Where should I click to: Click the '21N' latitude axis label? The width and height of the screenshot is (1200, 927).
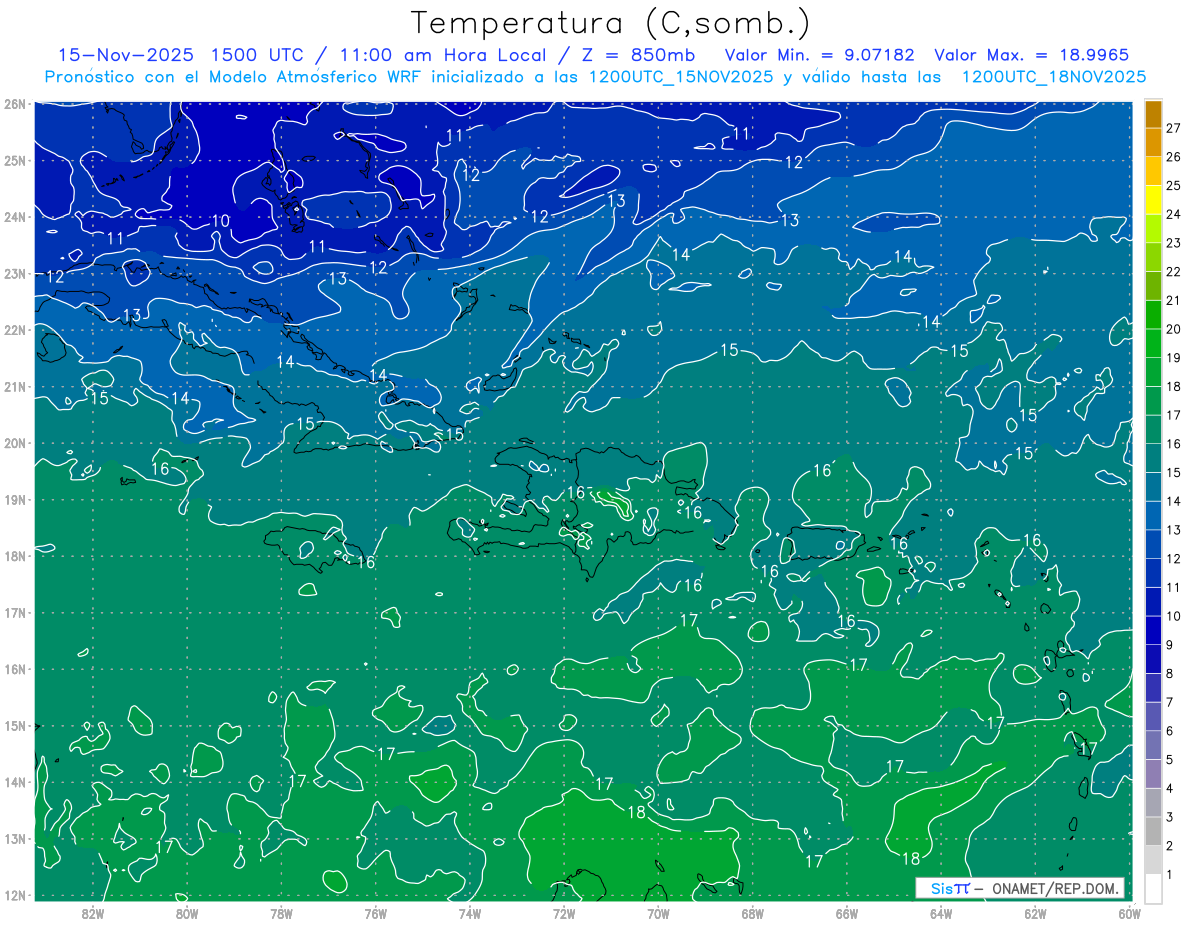click(x=14, y=386)
